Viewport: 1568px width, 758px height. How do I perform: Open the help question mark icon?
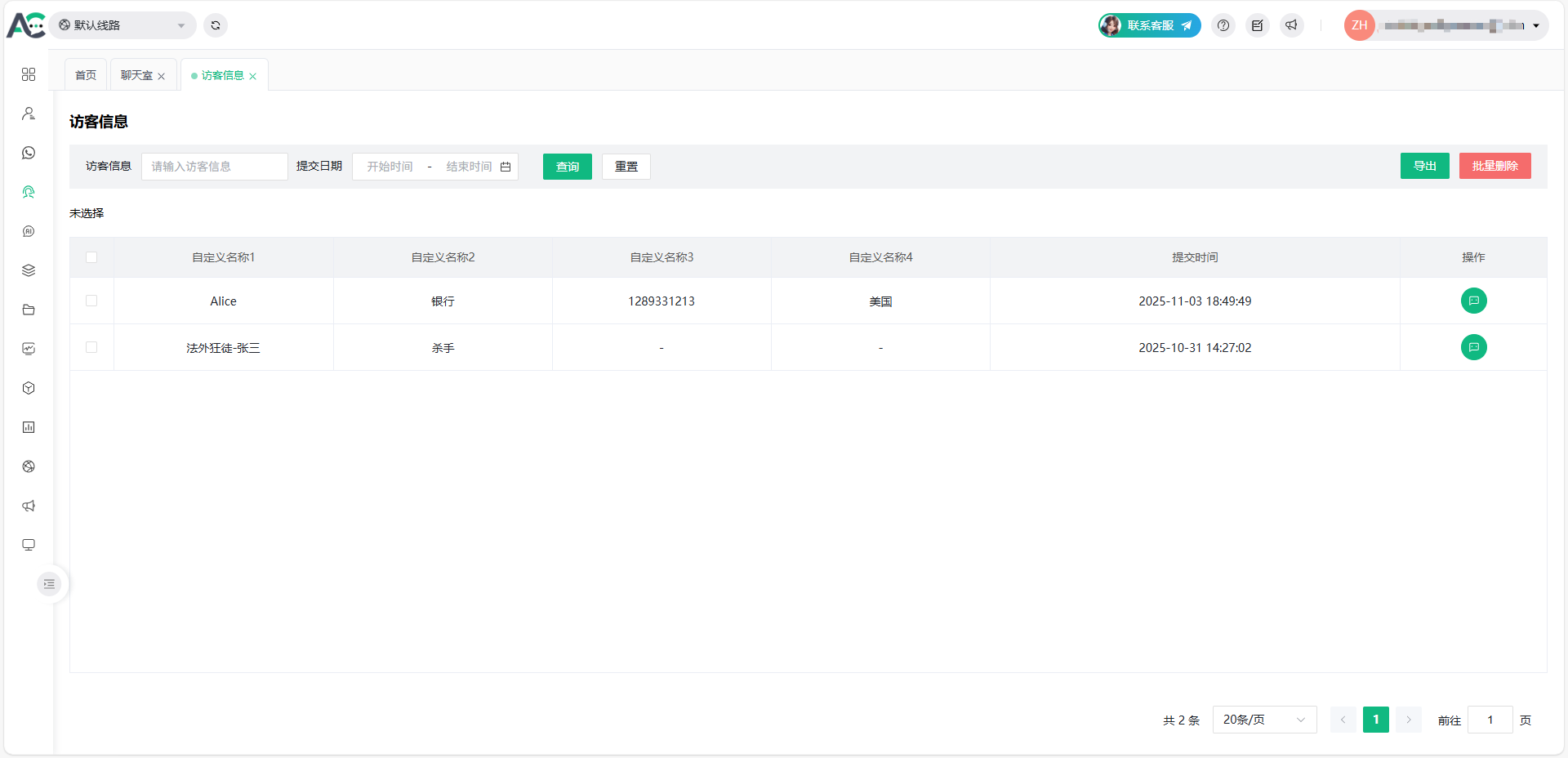click(1223, 25)
